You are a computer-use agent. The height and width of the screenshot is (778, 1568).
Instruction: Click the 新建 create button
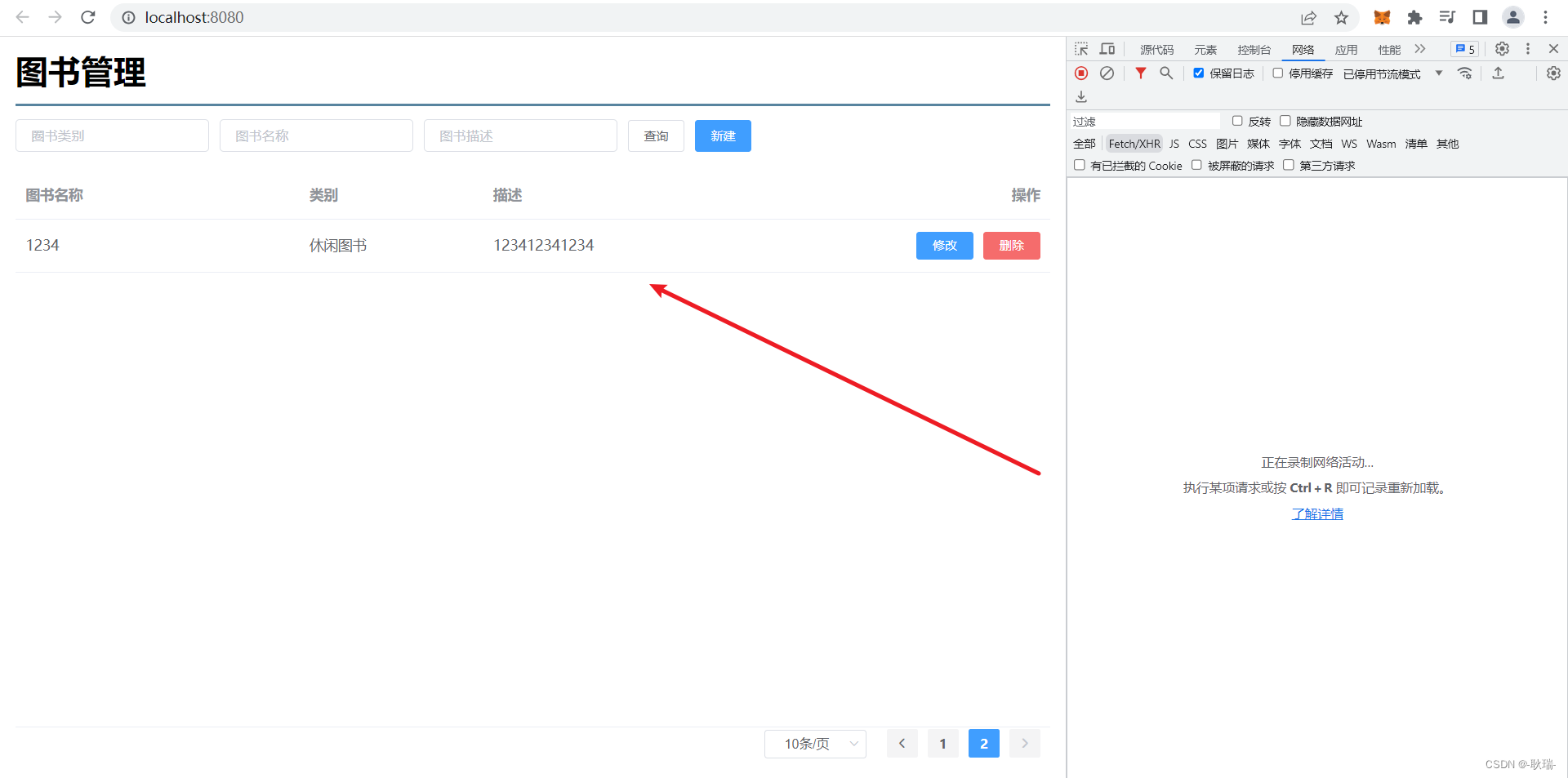[723, 136]
